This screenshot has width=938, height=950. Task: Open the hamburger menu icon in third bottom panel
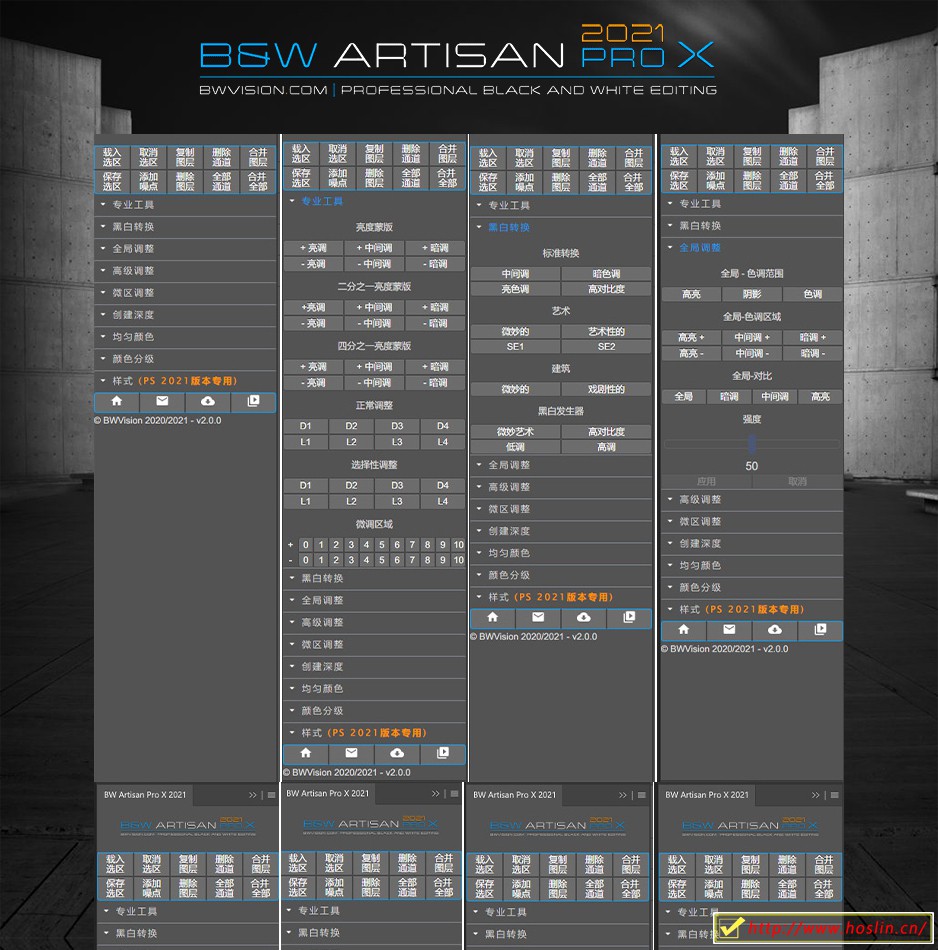click(x=642, y=795)
